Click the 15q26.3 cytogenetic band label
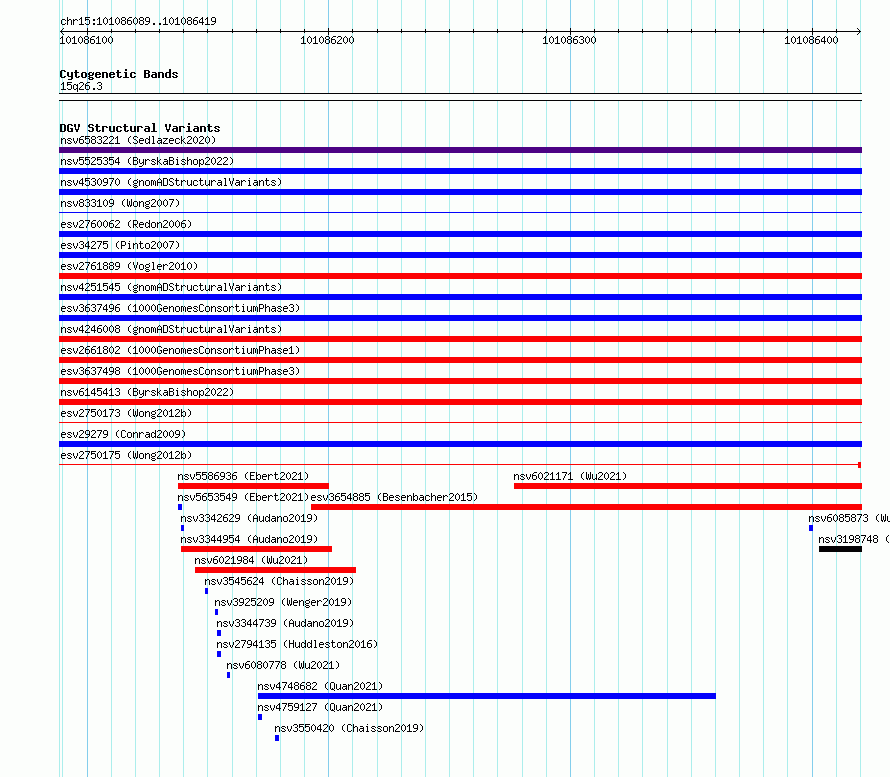The image size is (890, 777). click(81, 86)
